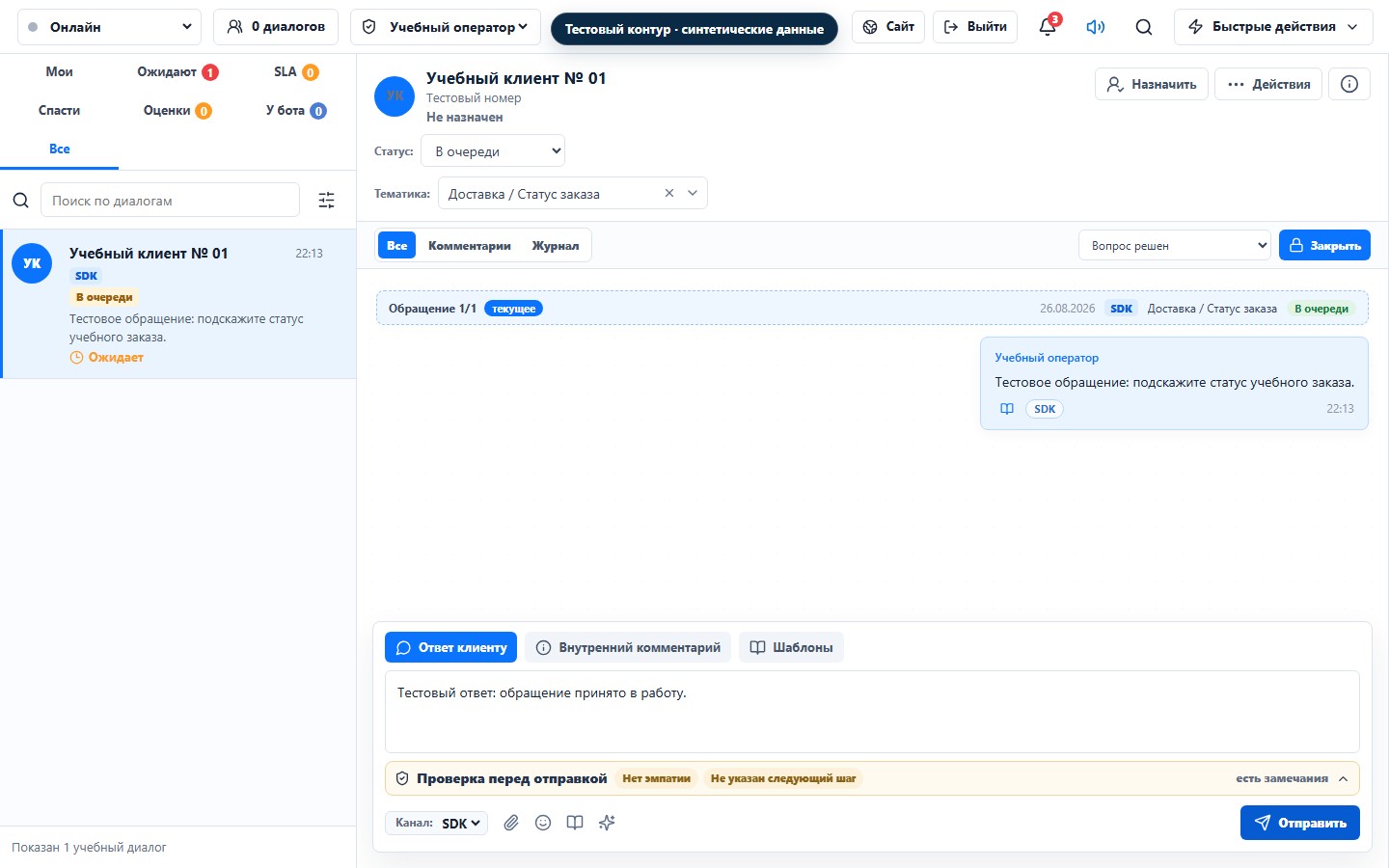Click the УК avatar in dialog list
This screenshot has height=868, width=1389.
point(32,263)
